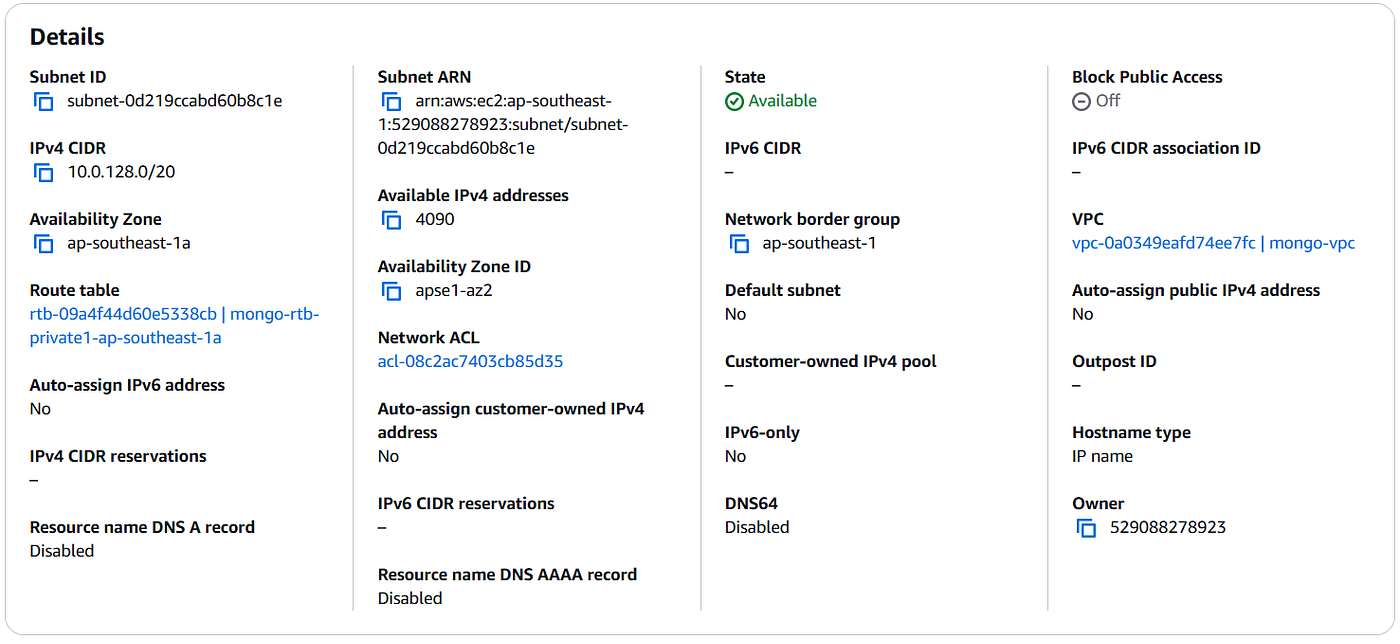Click the Owner value 529088278923
Viewport: 1400px width, 644px height.
[x=1168, y=528]
